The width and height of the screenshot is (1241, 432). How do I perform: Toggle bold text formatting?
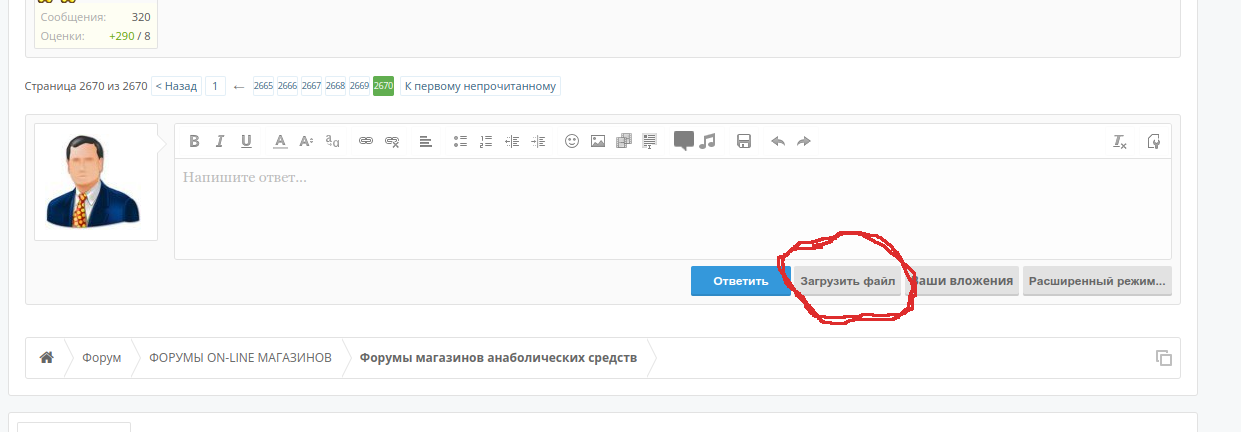point(195,141)
